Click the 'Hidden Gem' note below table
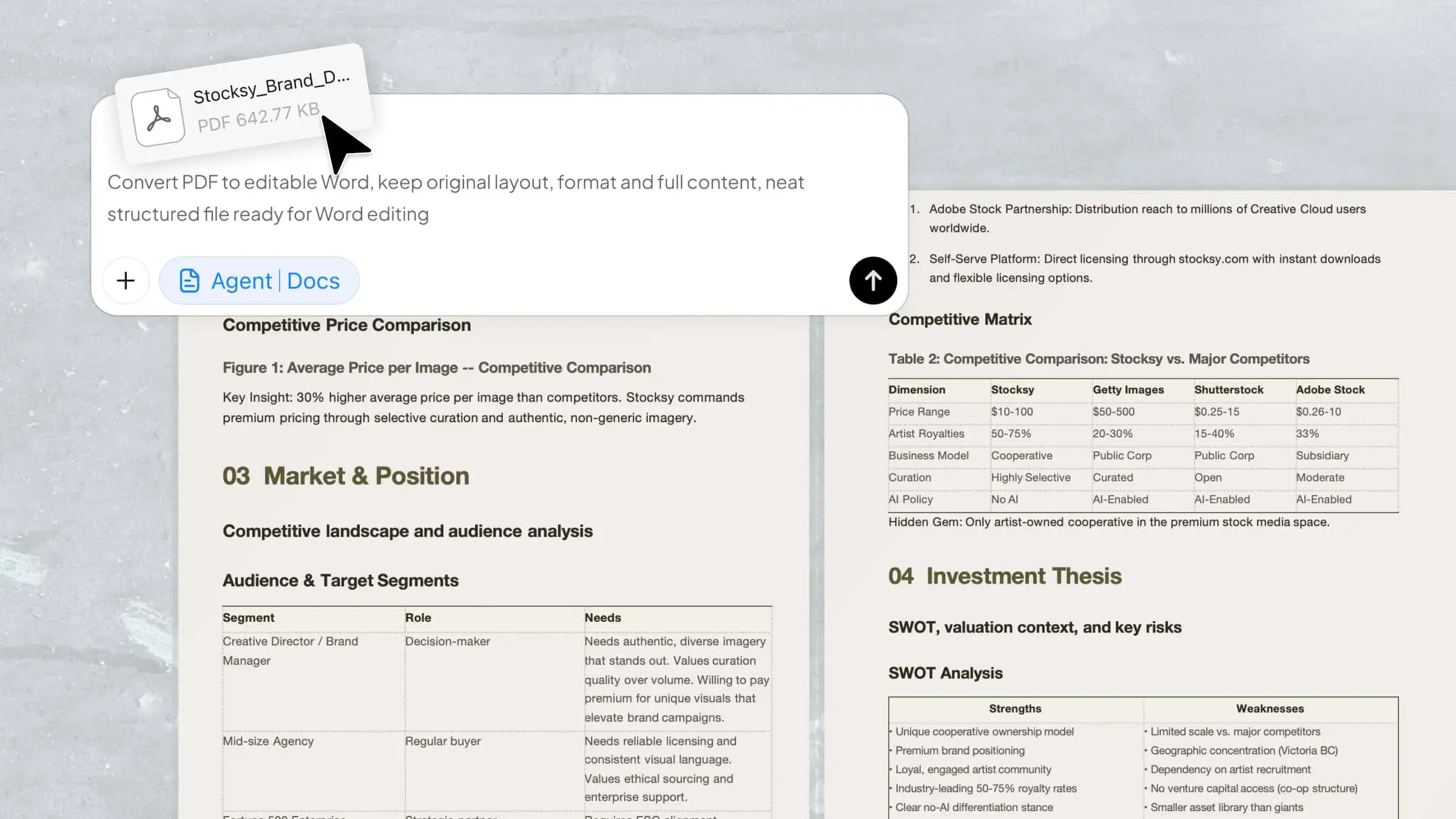 click(x=1108, y=522)
